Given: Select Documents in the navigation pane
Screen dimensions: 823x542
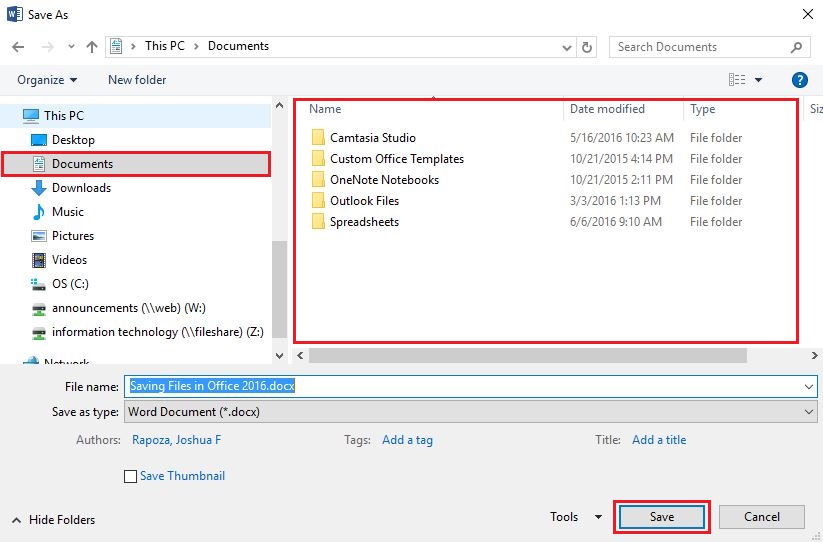Looking at the screenshot, I should tap(135, 164).
